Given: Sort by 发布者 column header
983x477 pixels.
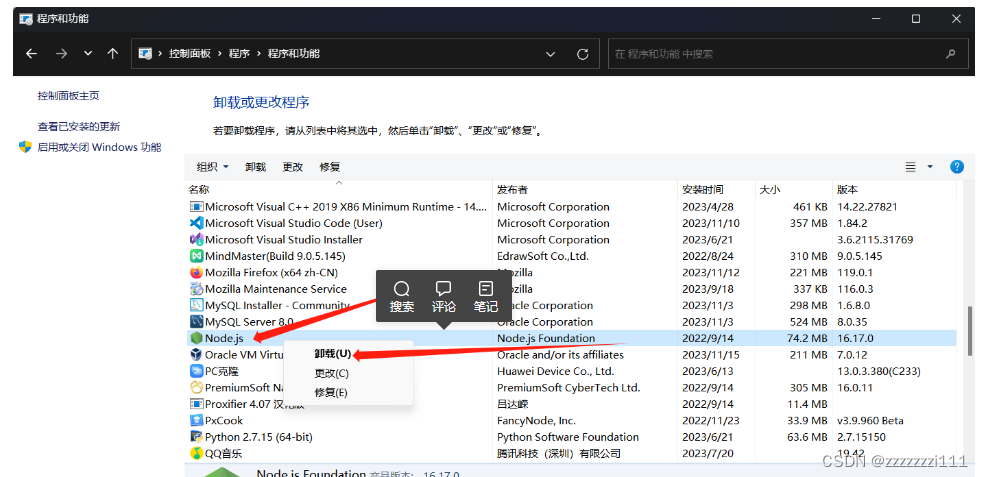Looking at the screenshot, I should point(512,189).
